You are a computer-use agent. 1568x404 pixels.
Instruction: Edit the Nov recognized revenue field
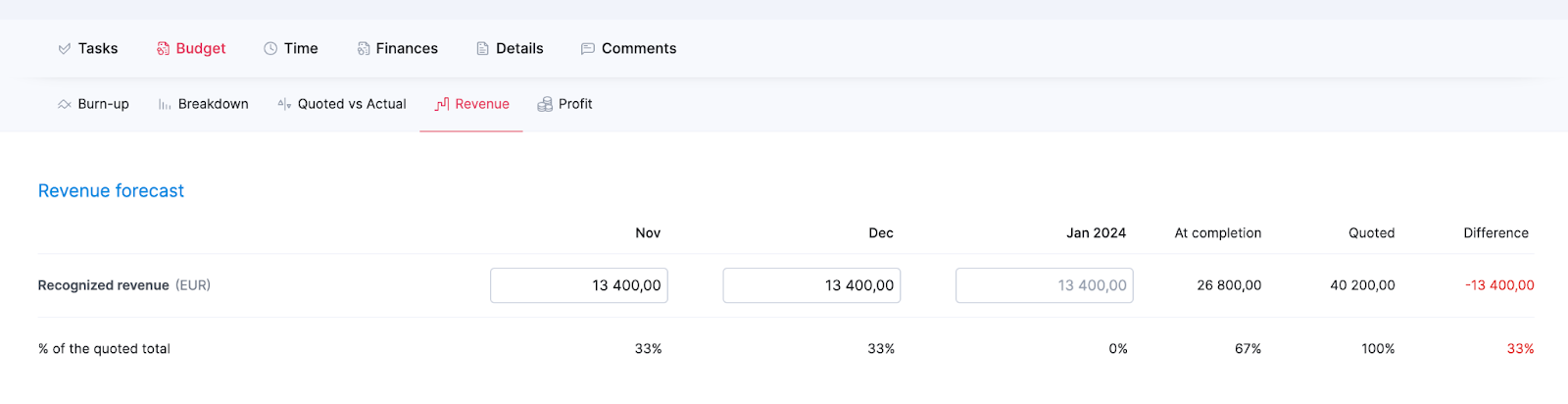(578, 285)
